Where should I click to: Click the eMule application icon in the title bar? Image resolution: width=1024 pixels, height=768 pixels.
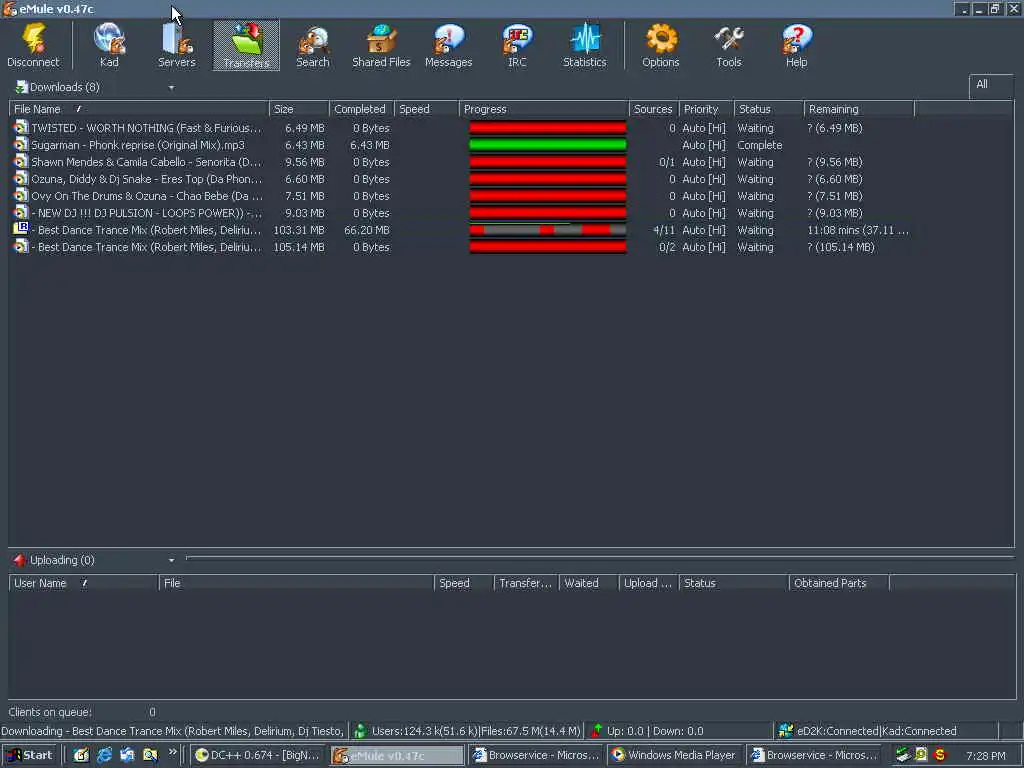click(x=9, y=9)
